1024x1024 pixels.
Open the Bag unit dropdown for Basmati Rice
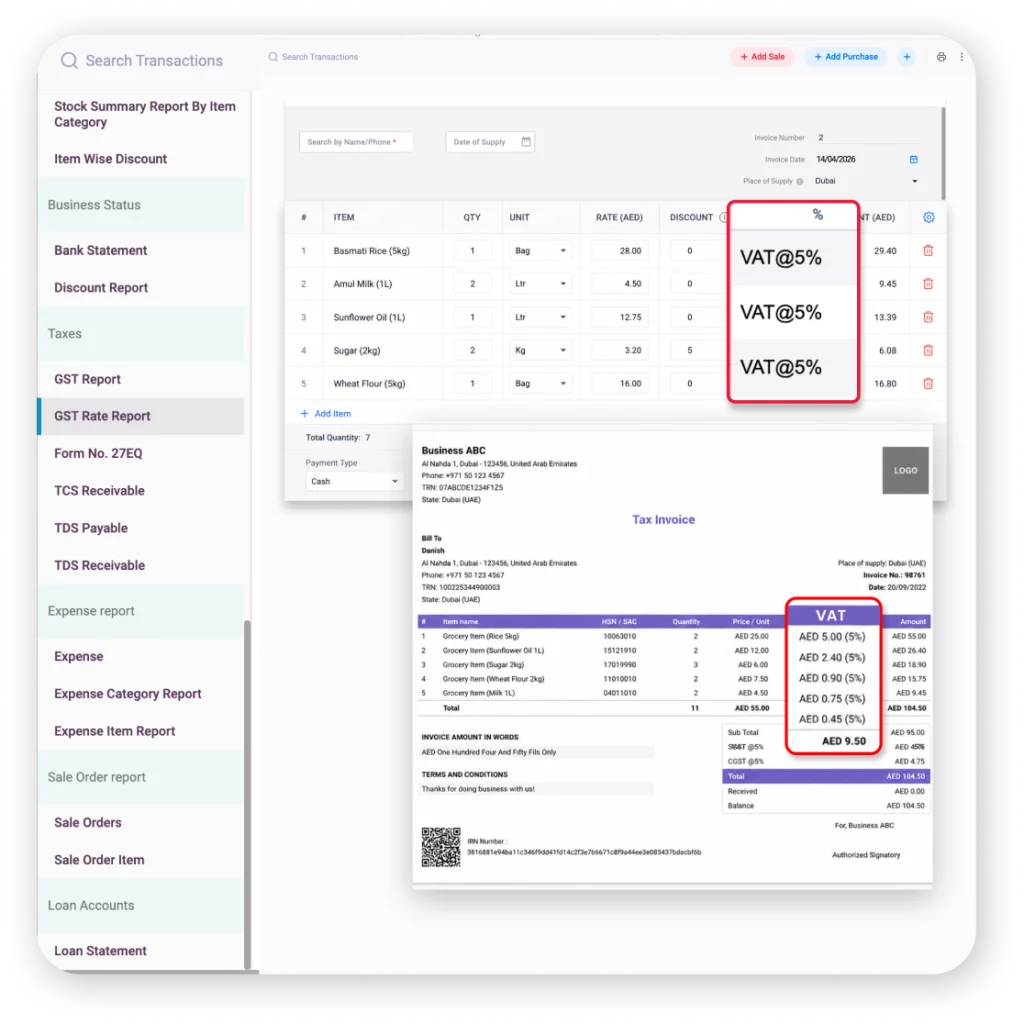coord(540,251)
